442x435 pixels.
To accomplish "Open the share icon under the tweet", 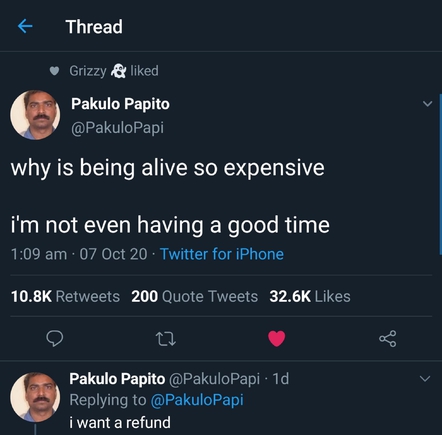I will [x=388, y=339].
